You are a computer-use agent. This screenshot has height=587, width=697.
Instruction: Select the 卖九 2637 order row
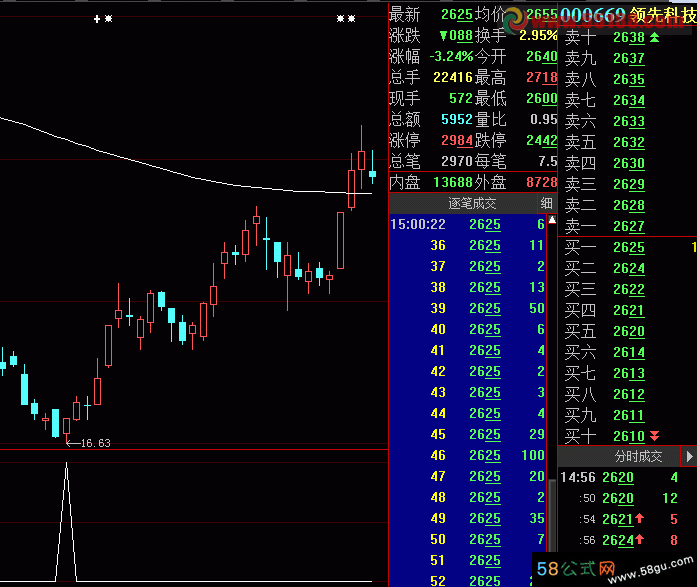click(x=627, y=58)
